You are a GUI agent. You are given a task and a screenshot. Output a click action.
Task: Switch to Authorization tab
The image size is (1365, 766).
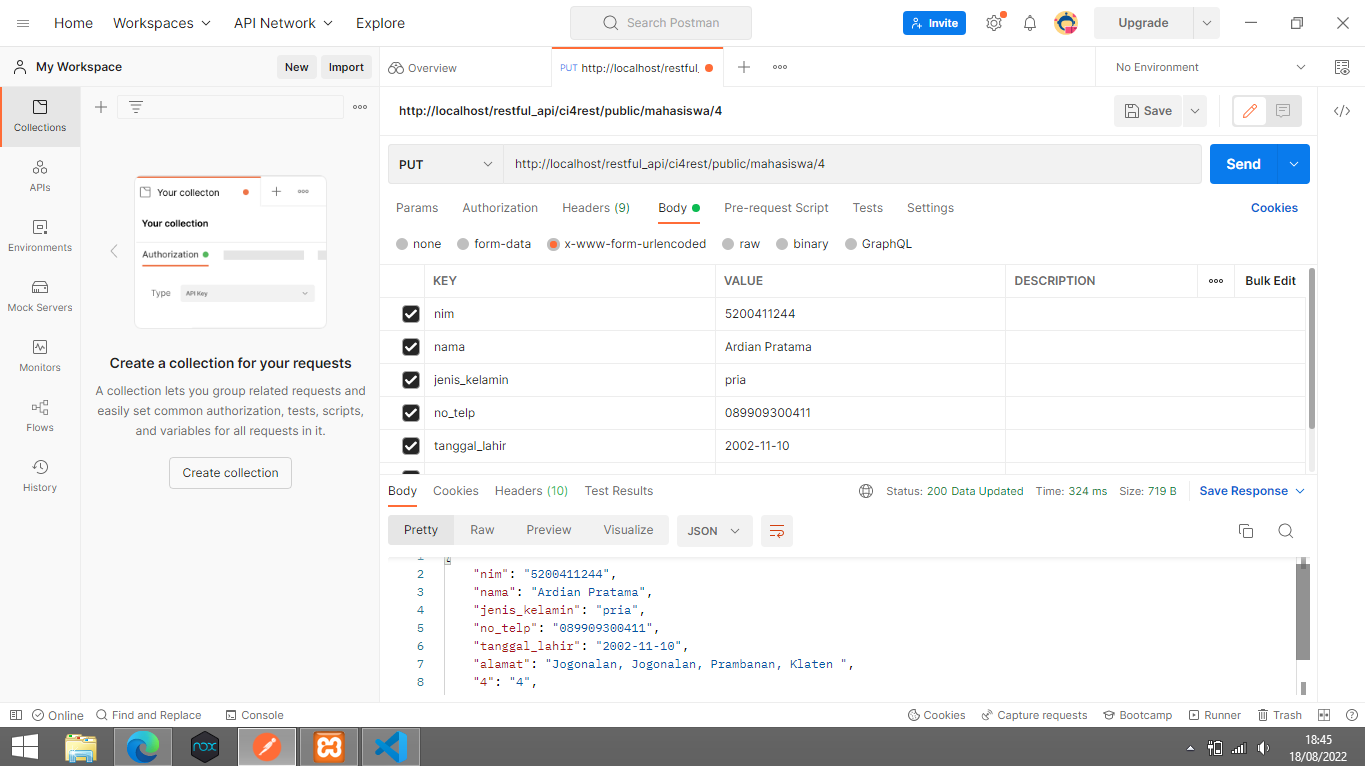(x=500, y=208)
